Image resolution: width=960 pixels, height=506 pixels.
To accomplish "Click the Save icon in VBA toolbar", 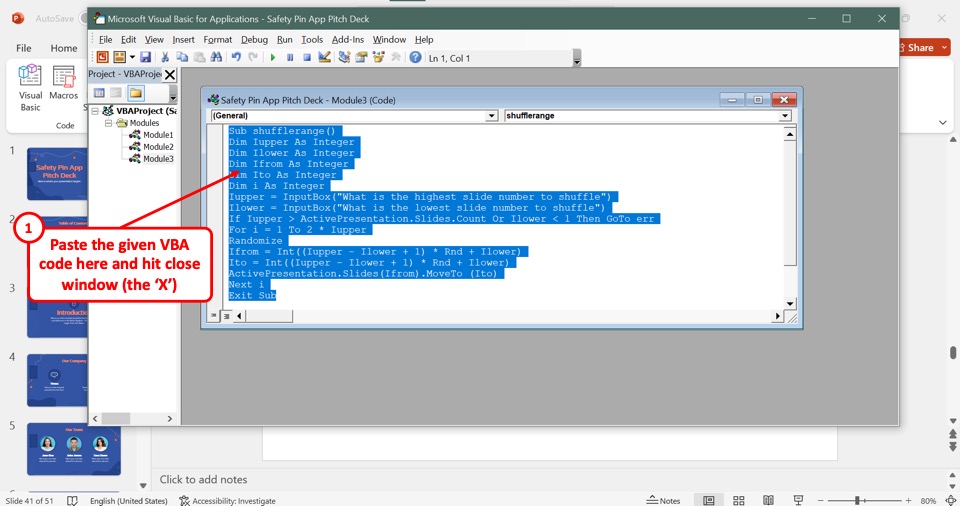I will pos(145,58).
